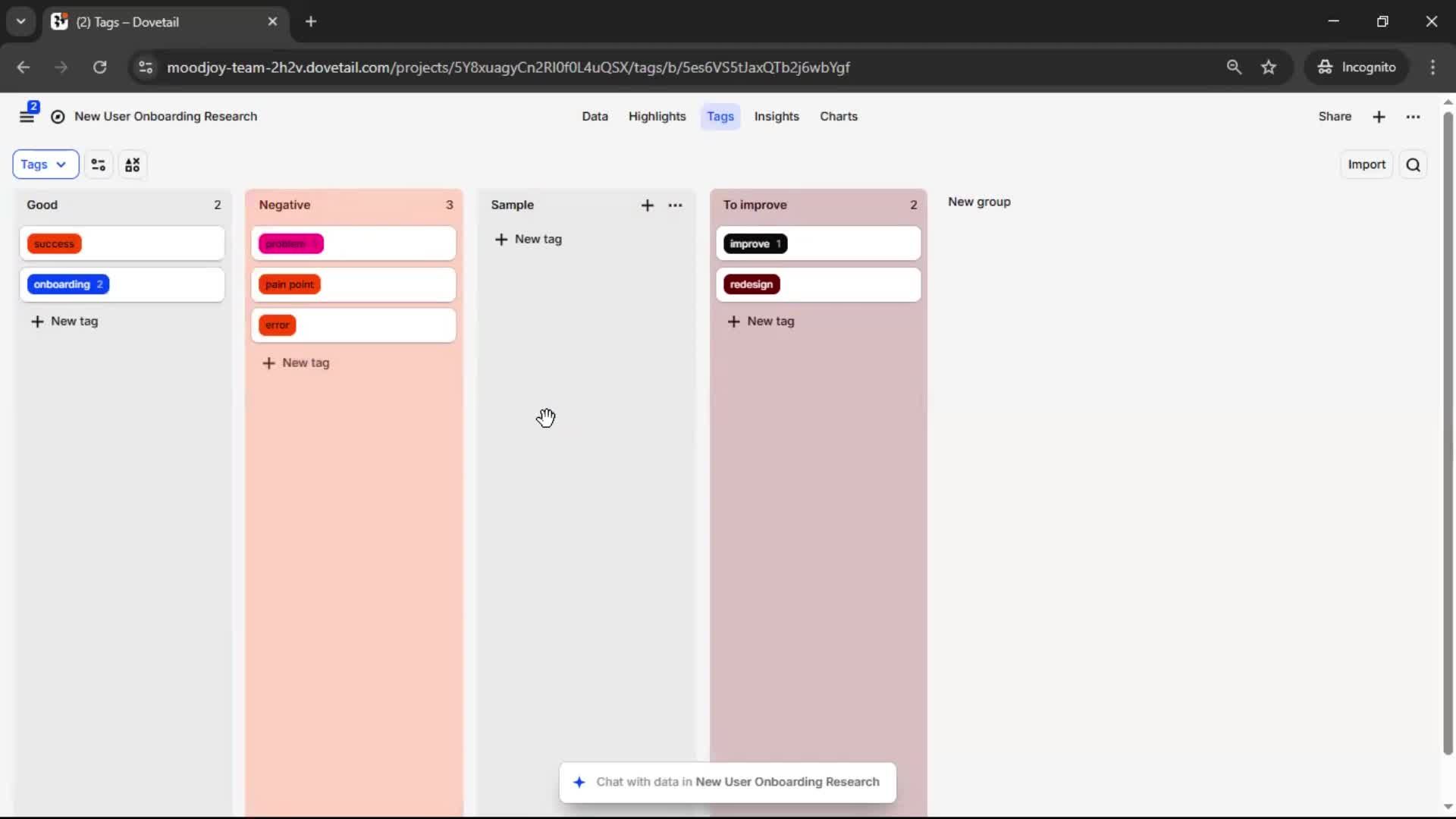
Task: Open the sidebar menu with notification badge
Action: (27, 116)
